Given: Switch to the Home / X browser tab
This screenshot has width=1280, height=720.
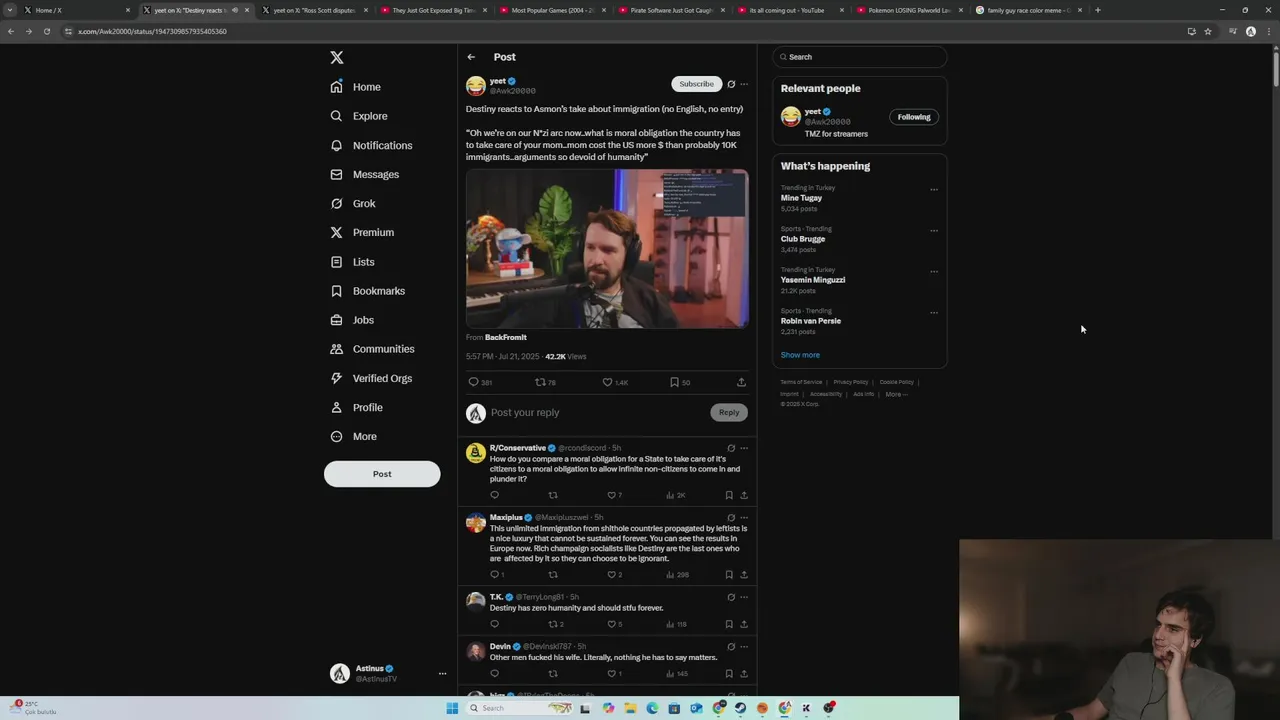Looking at the screenshot, I should tap(78, 10).
